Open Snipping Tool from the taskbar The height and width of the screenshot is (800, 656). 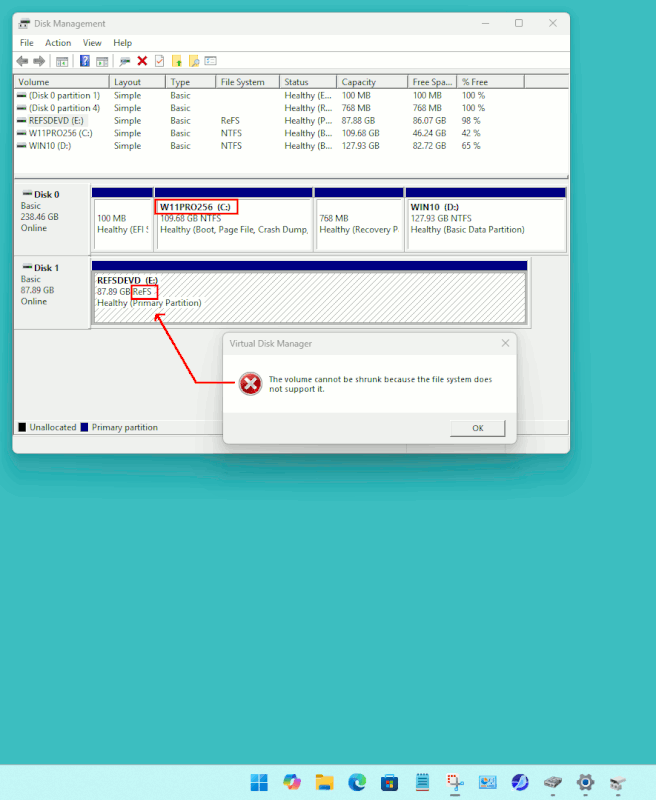(455, 782)
